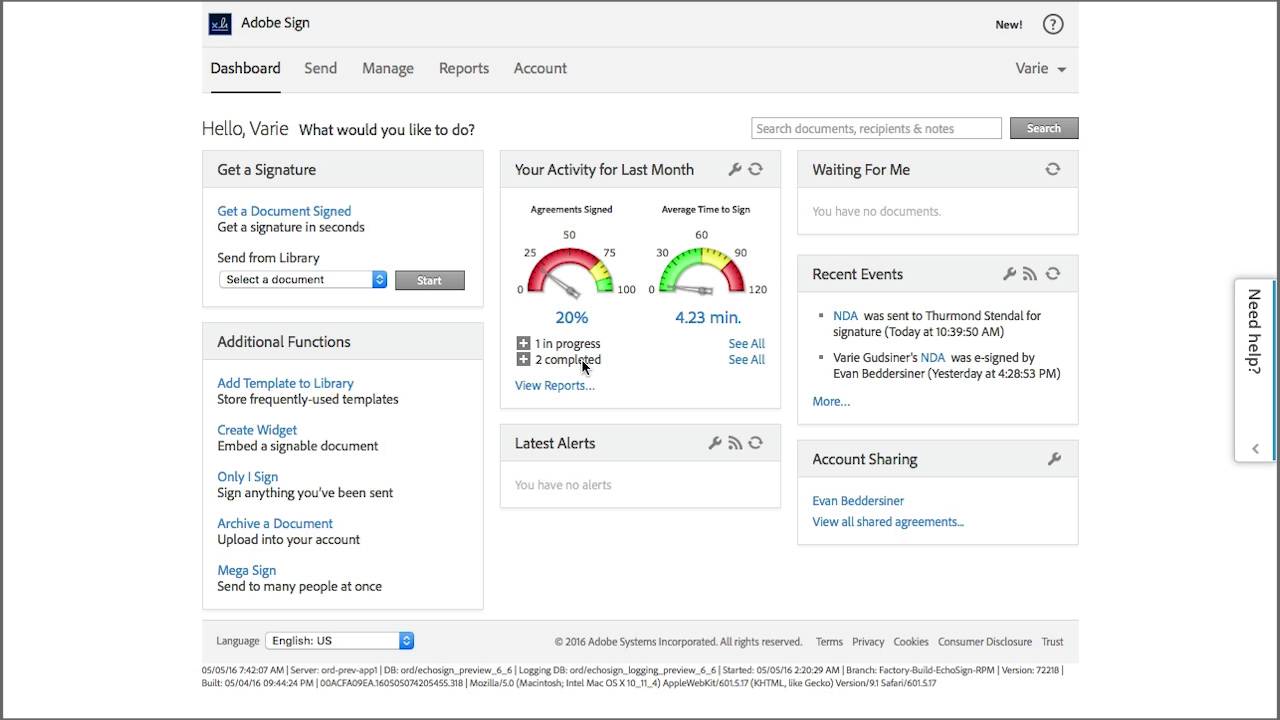Open the Cookies footer link

(x=911, y=642)
